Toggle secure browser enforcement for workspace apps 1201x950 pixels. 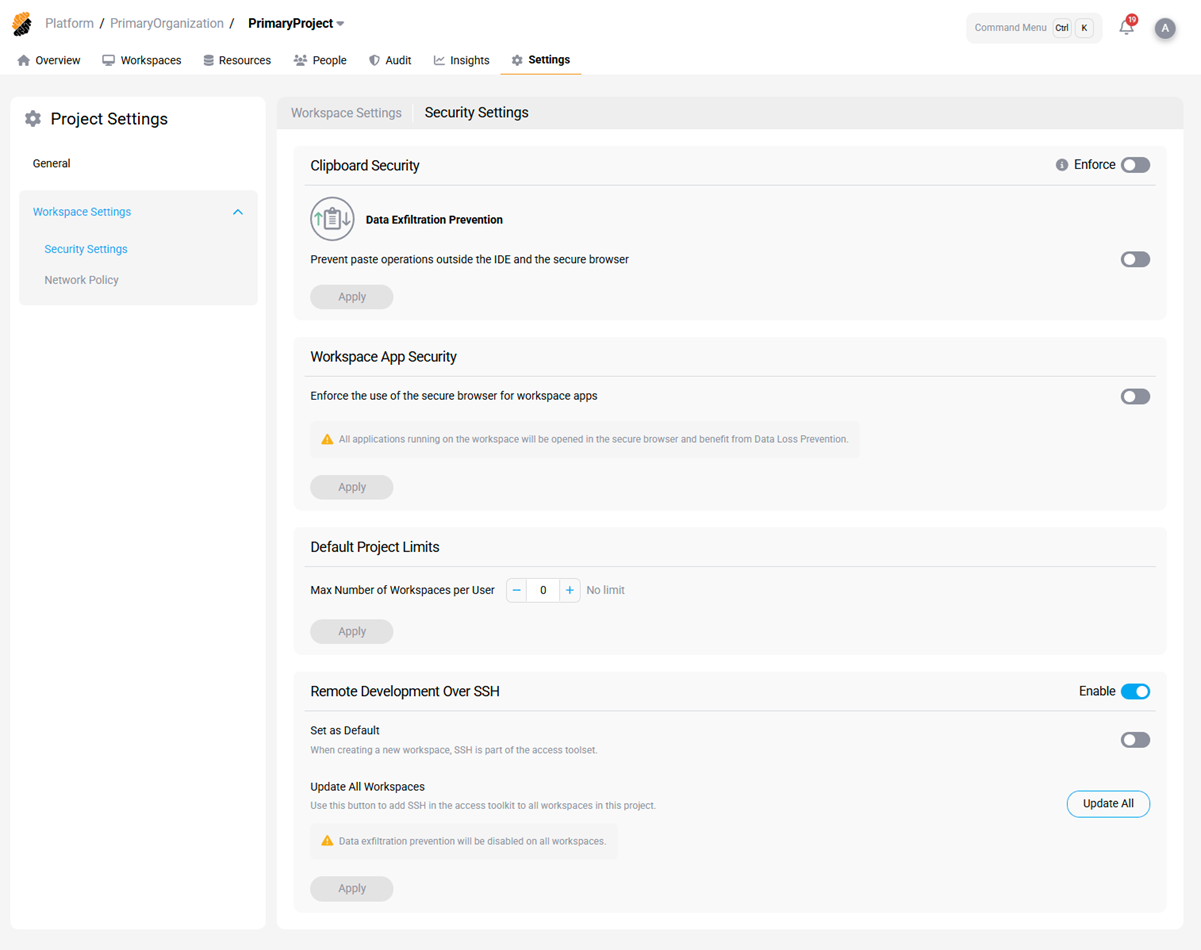[x=1135, y=396]
